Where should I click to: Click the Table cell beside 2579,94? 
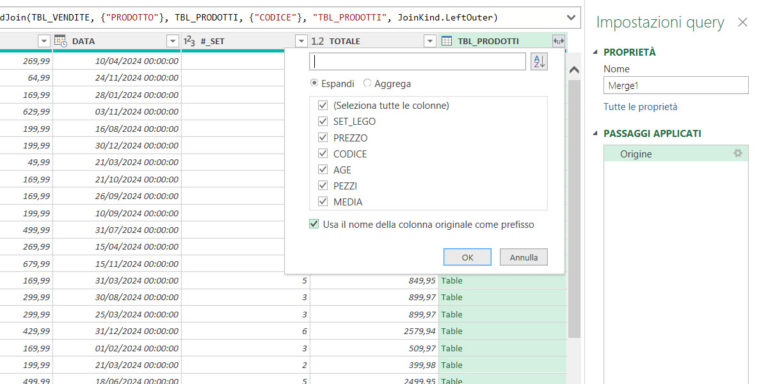[502, 331]
